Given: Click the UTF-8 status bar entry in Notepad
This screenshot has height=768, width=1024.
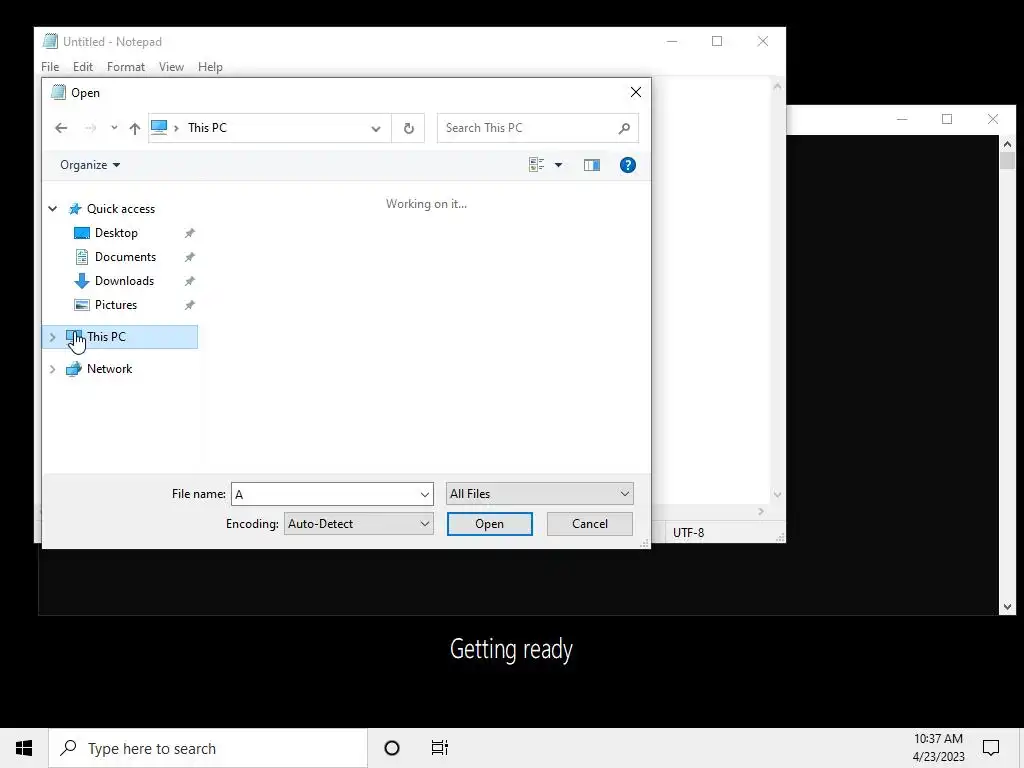Looking at the screenshot, I should [688, 533].
